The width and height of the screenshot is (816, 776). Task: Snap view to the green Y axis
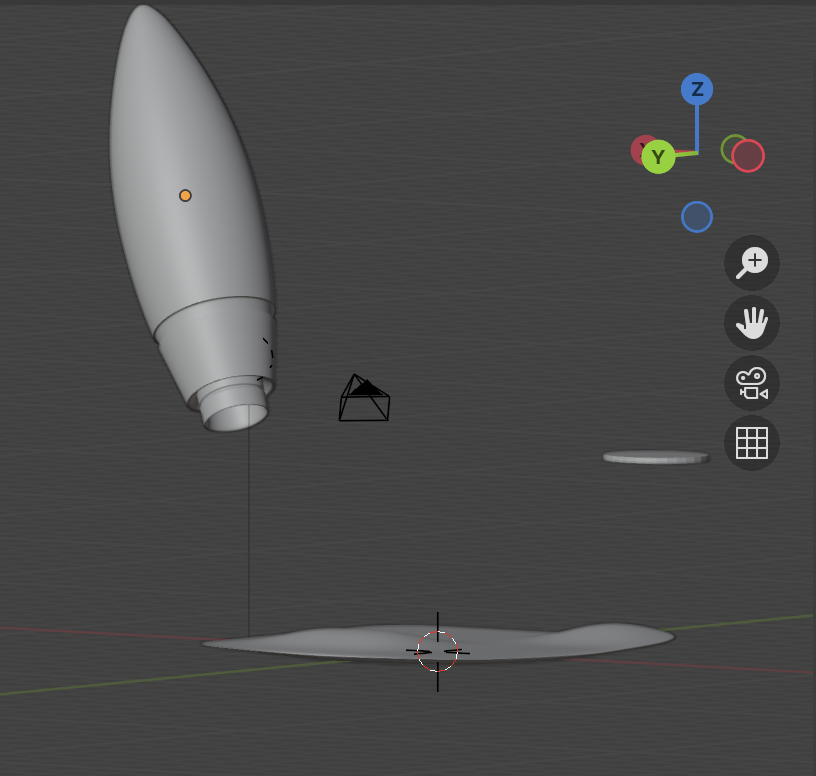point(658,157)
